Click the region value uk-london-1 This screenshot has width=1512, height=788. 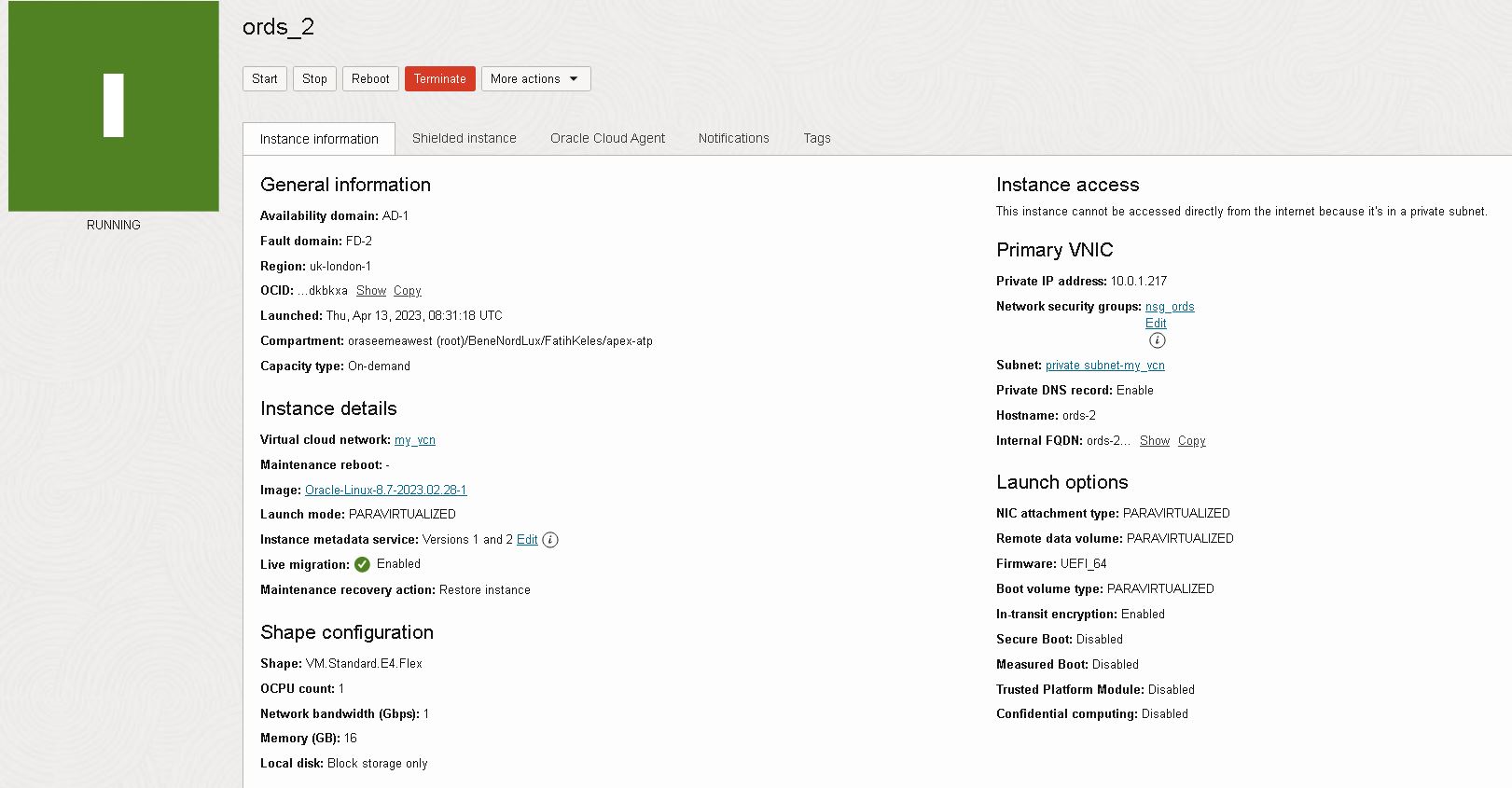pos(340,267)
